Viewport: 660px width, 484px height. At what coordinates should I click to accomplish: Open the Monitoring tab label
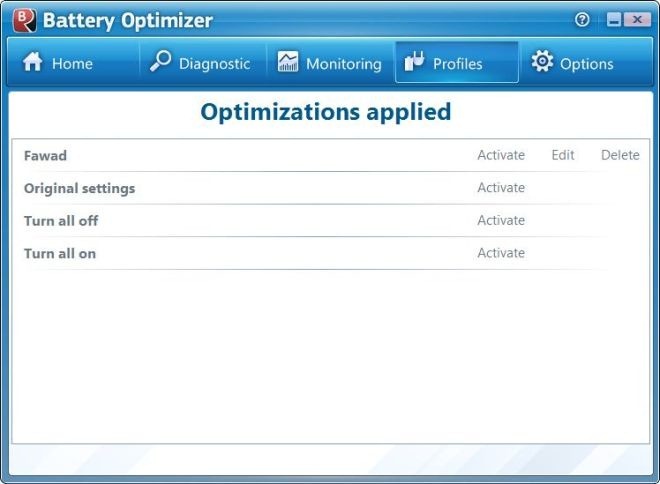click(x=344, y=64)
